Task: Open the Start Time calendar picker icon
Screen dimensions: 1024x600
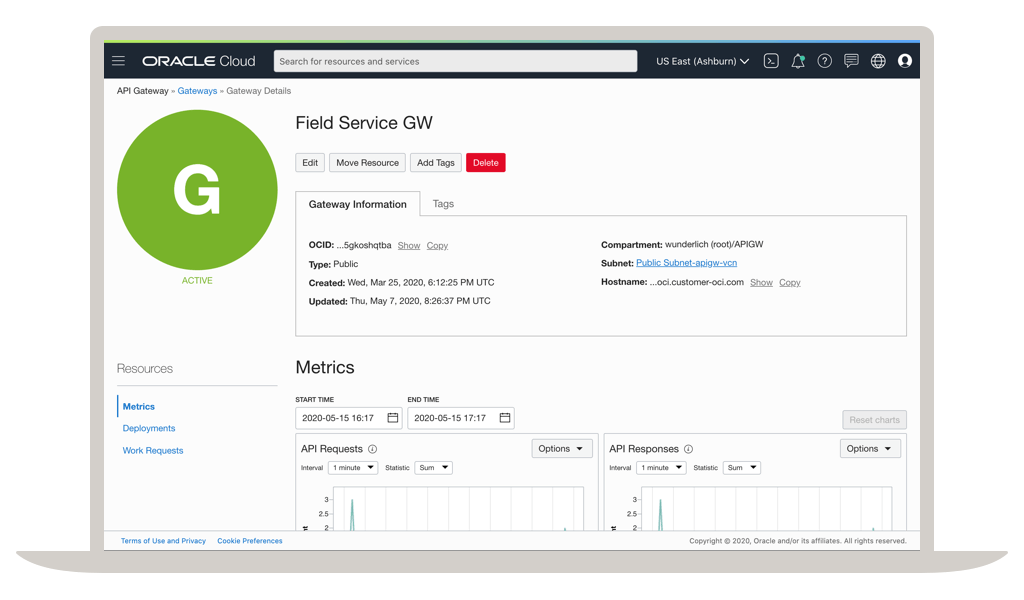Action: point(392,418)
